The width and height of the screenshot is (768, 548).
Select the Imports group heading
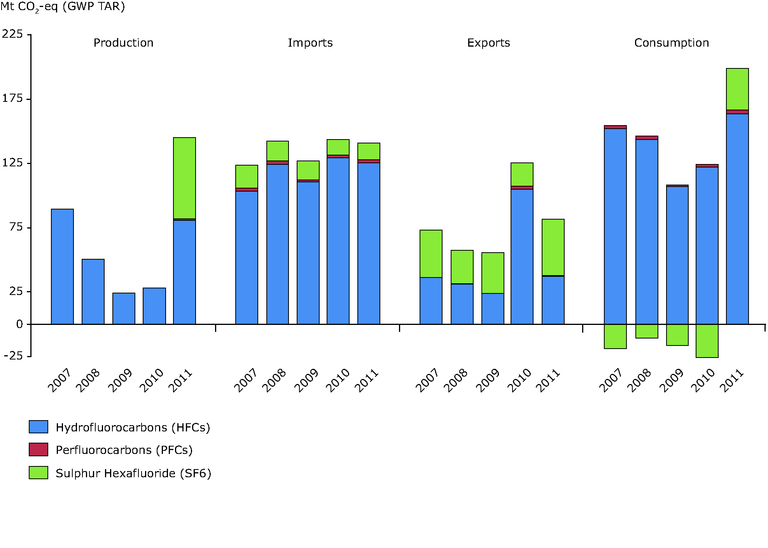[x=310, y=43]
